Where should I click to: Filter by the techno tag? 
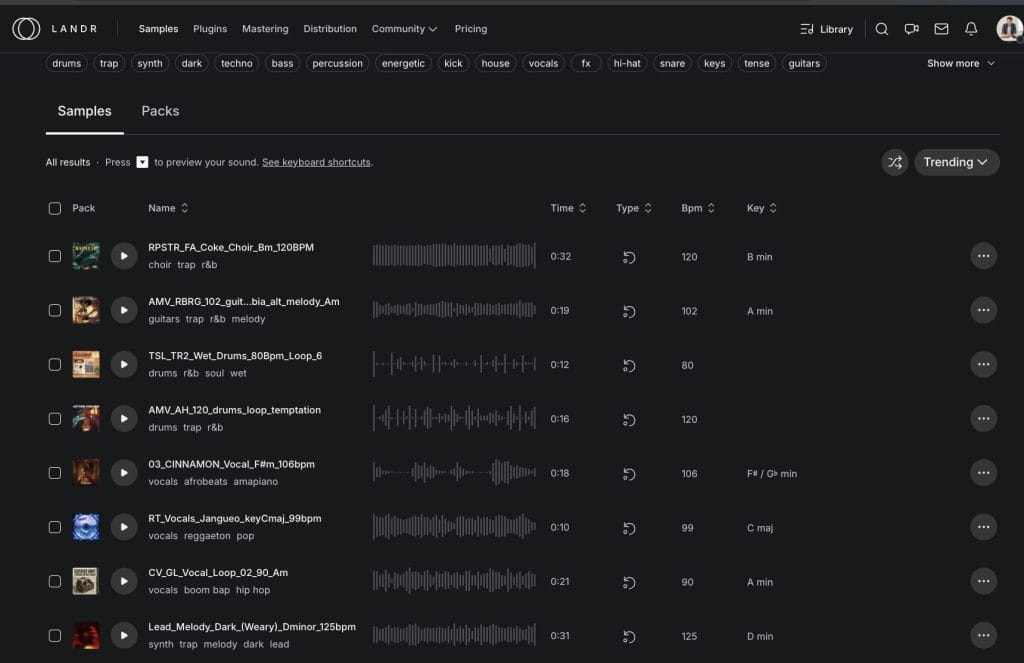point(237,64)
